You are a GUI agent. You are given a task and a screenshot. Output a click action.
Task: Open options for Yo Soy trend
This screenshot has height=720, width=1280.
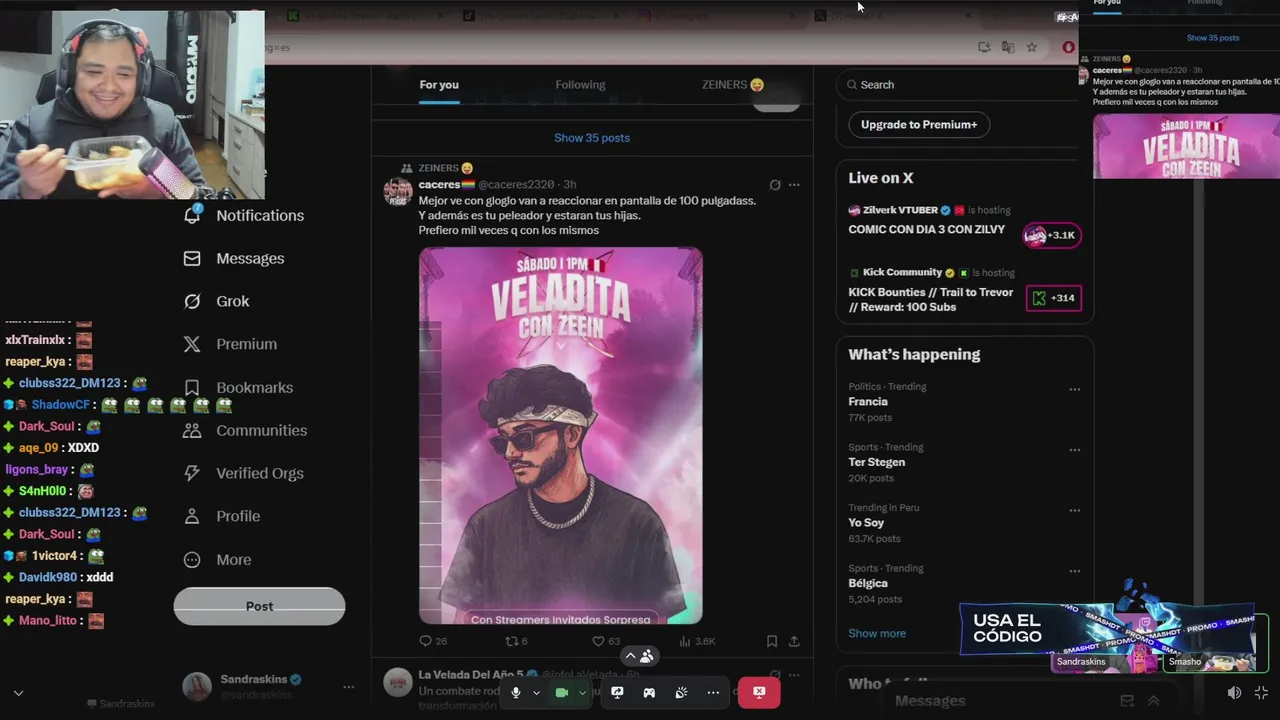(1074, 510)
